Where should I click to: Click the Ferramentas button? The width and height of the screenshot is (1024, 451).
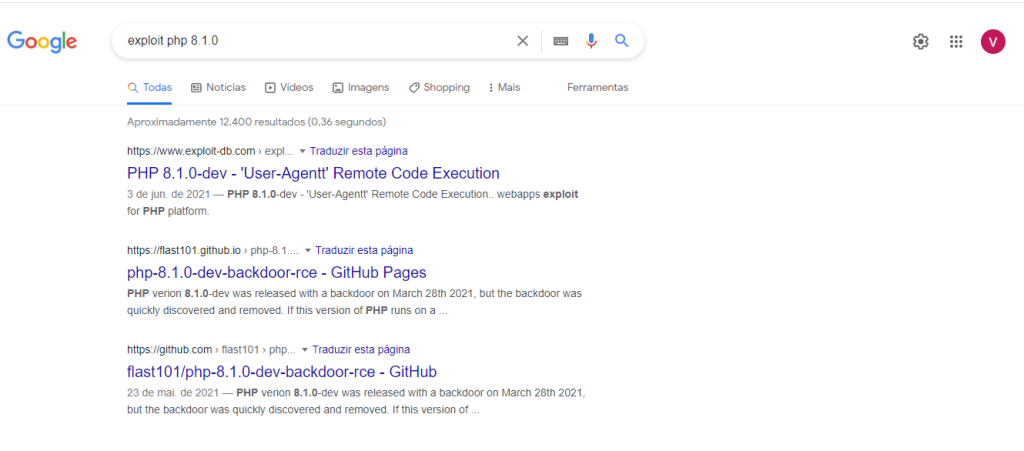(x=597, y=88)
